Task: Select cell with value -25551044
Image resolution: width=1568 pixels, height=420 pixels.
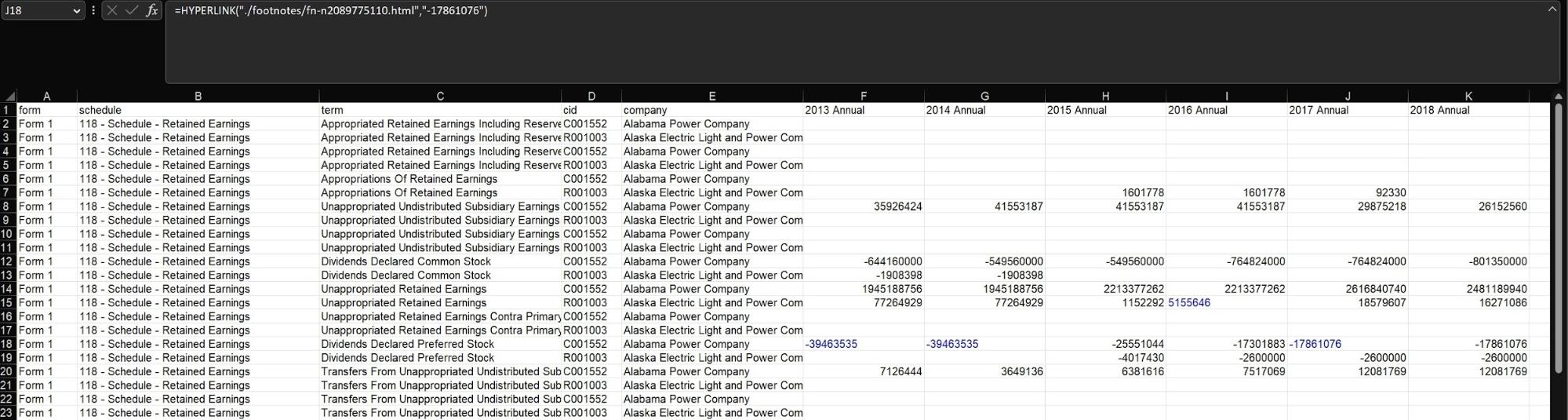Action: click(x=1105, y=344)
